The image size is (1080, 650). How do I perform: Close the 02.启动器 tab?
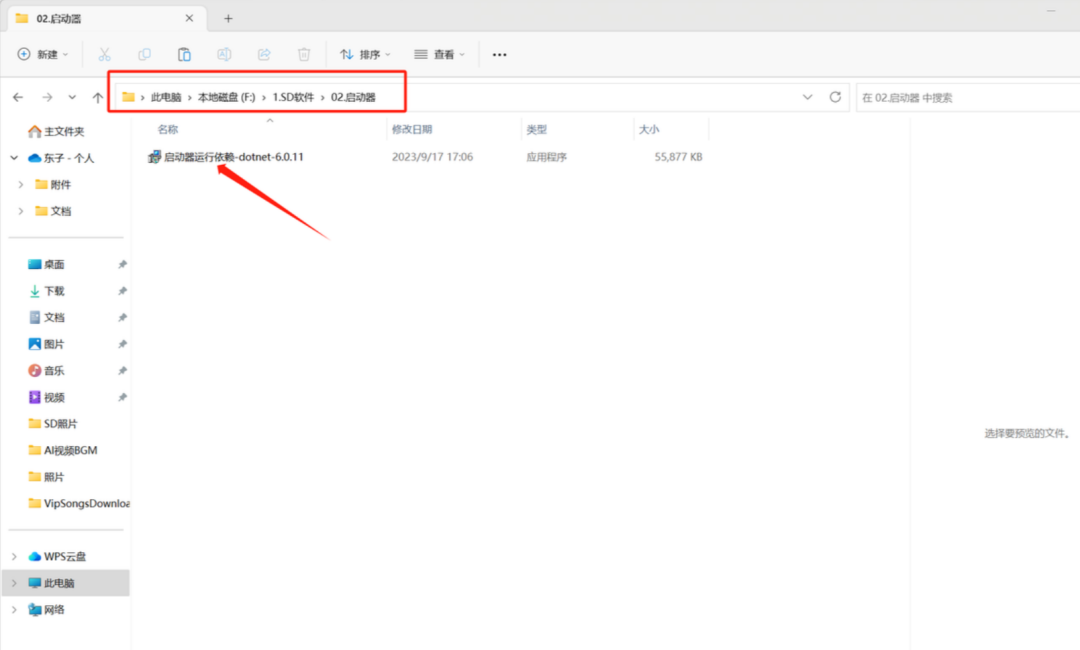189,19
